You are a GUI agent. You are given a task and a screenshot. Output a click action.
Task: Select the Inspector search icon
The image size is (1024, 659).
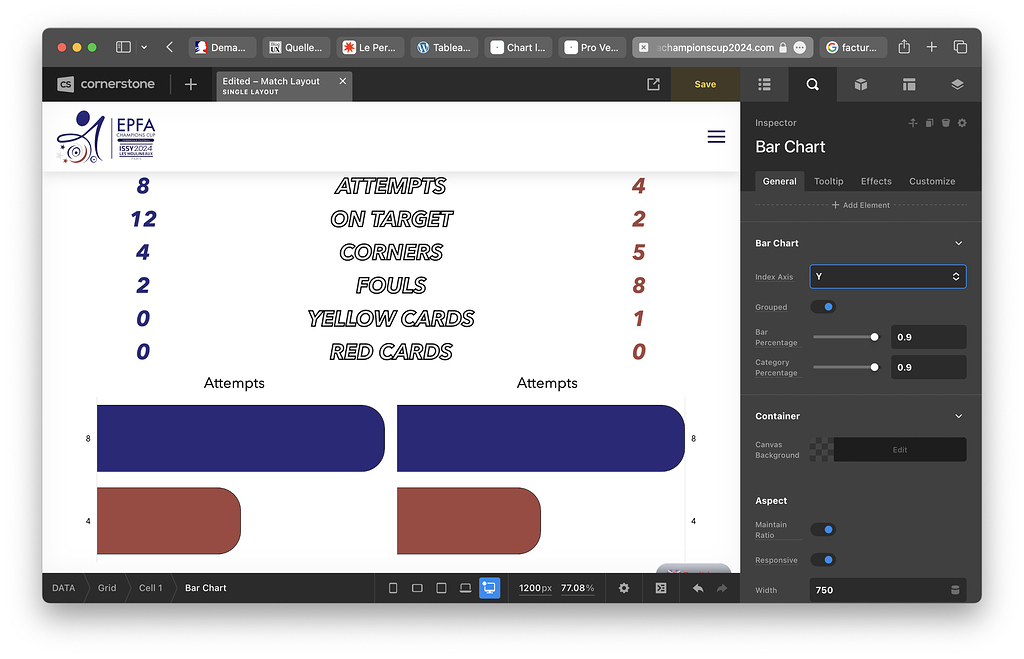812,84
